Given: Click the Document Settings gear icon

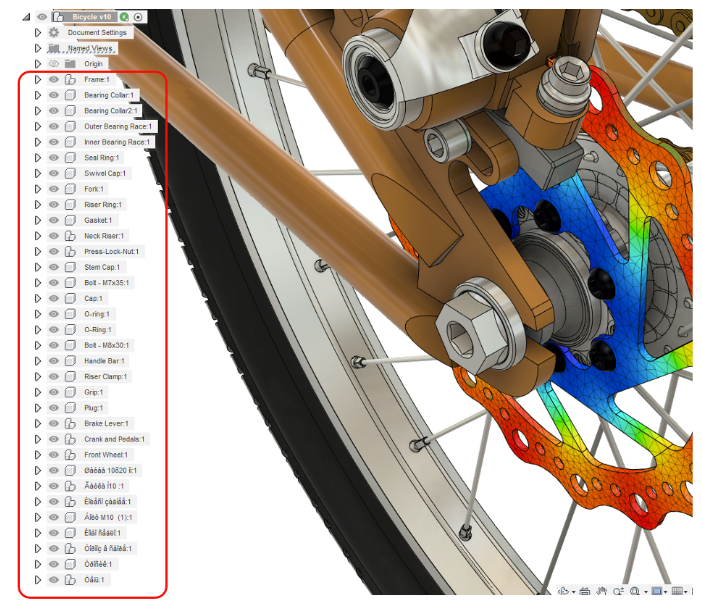Looking at the screenshot, I should click(54, 32).
